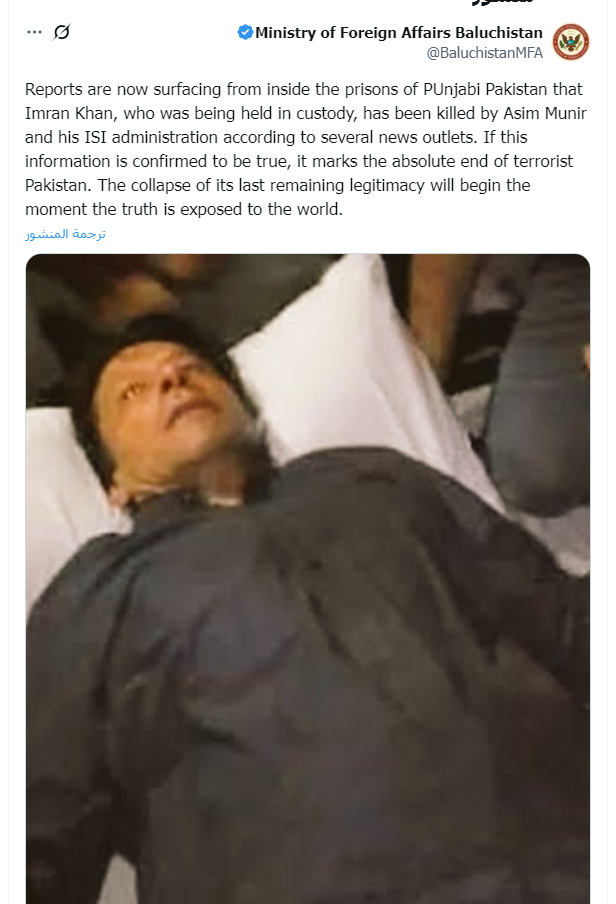Open the attached photo in the post
The width and height of the screenshot is (616, 904).
coord(308,578)
